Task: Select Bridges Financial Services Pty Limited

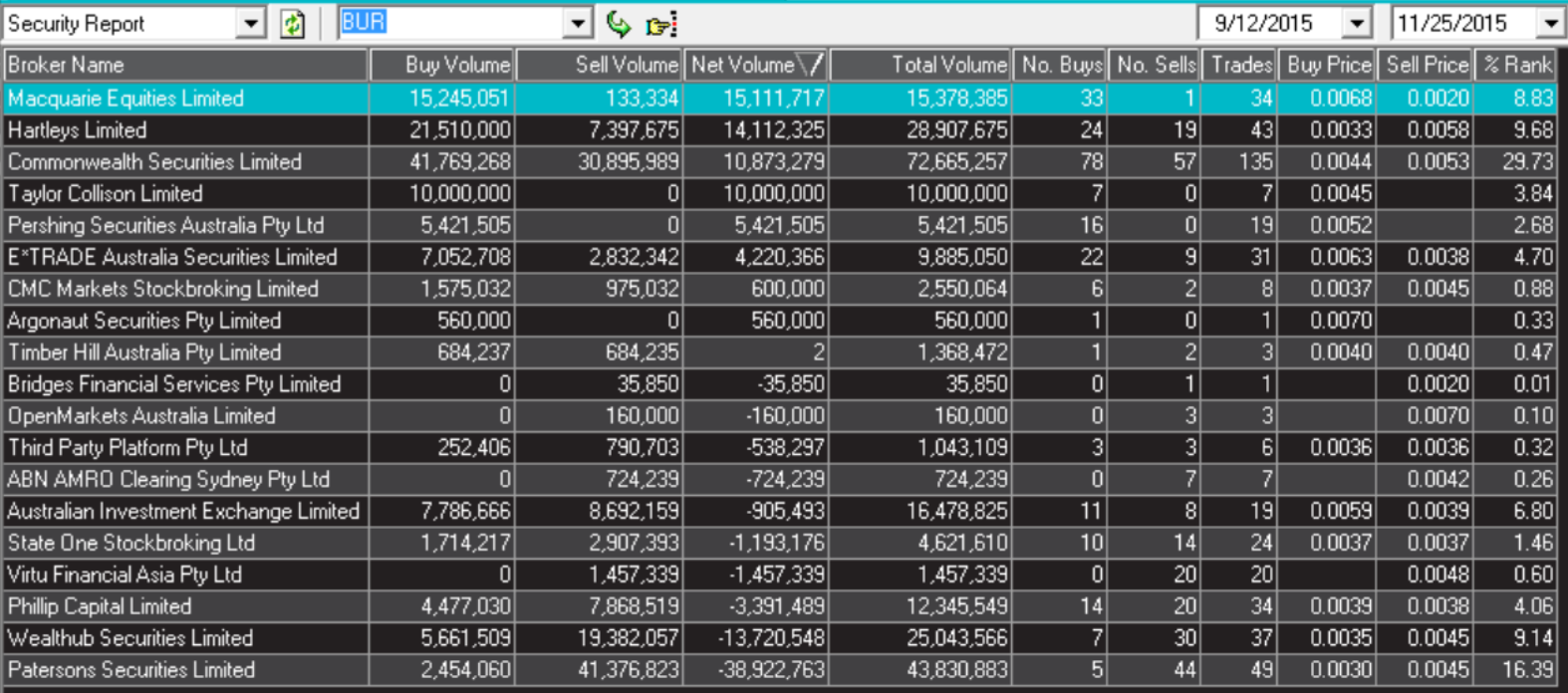Action: 174,385
